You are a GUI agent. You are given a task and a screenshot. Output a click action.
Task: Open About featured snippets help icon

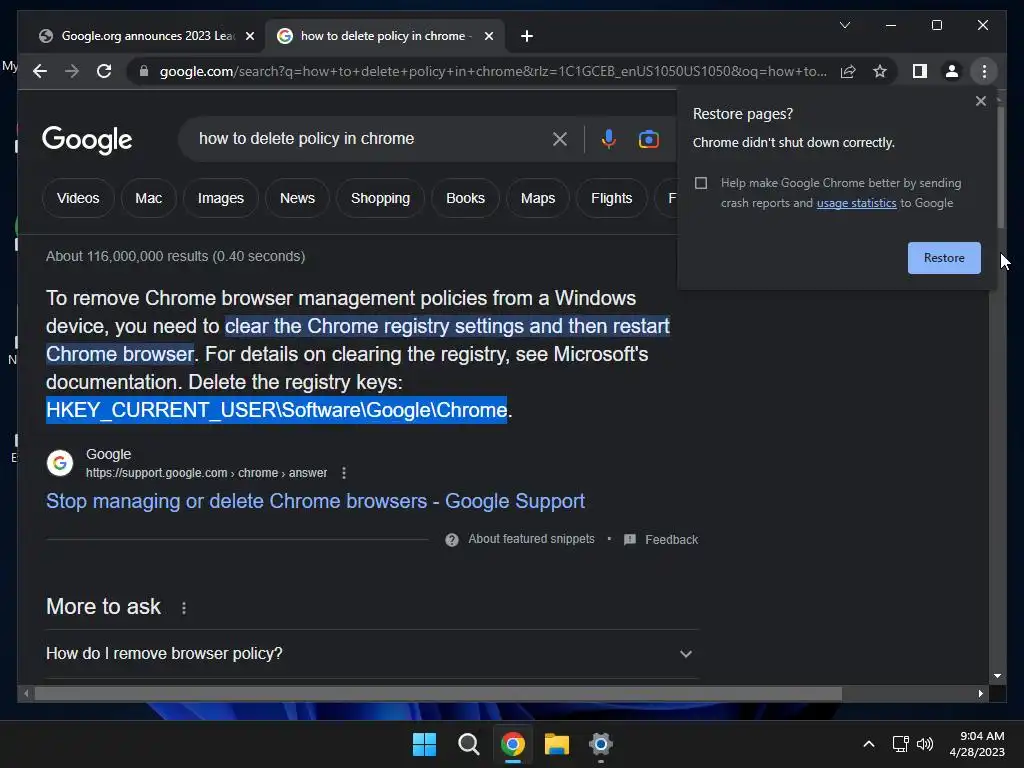tap(451, 539)
